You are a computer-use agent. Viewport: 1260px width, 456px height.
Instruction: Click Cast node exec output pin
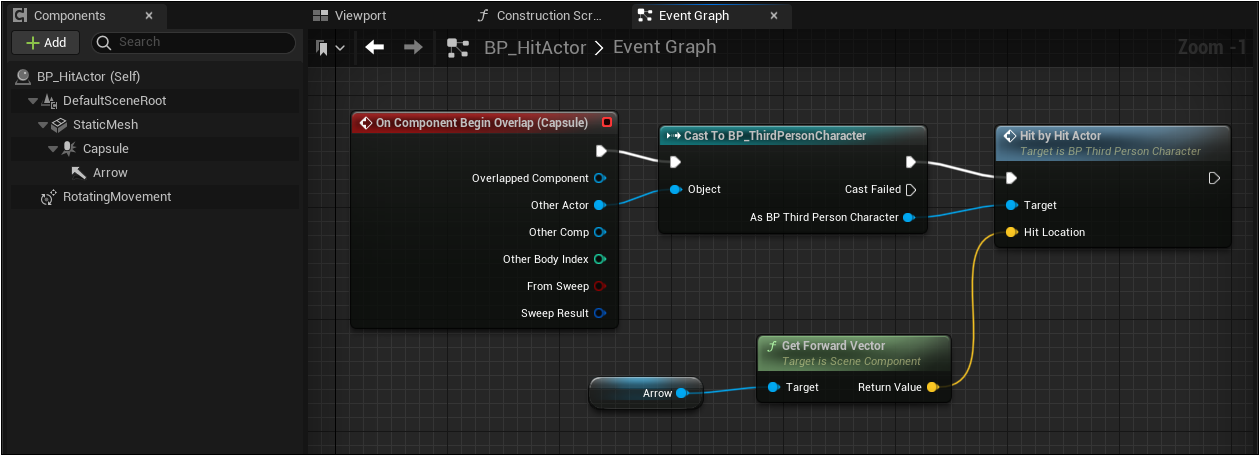click(911, 162)
